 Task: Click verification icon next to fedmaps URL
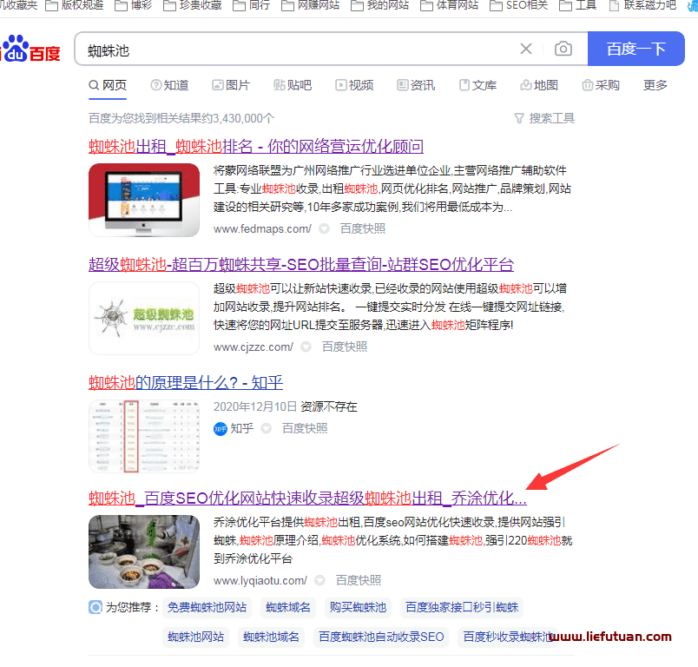(325, 229)
